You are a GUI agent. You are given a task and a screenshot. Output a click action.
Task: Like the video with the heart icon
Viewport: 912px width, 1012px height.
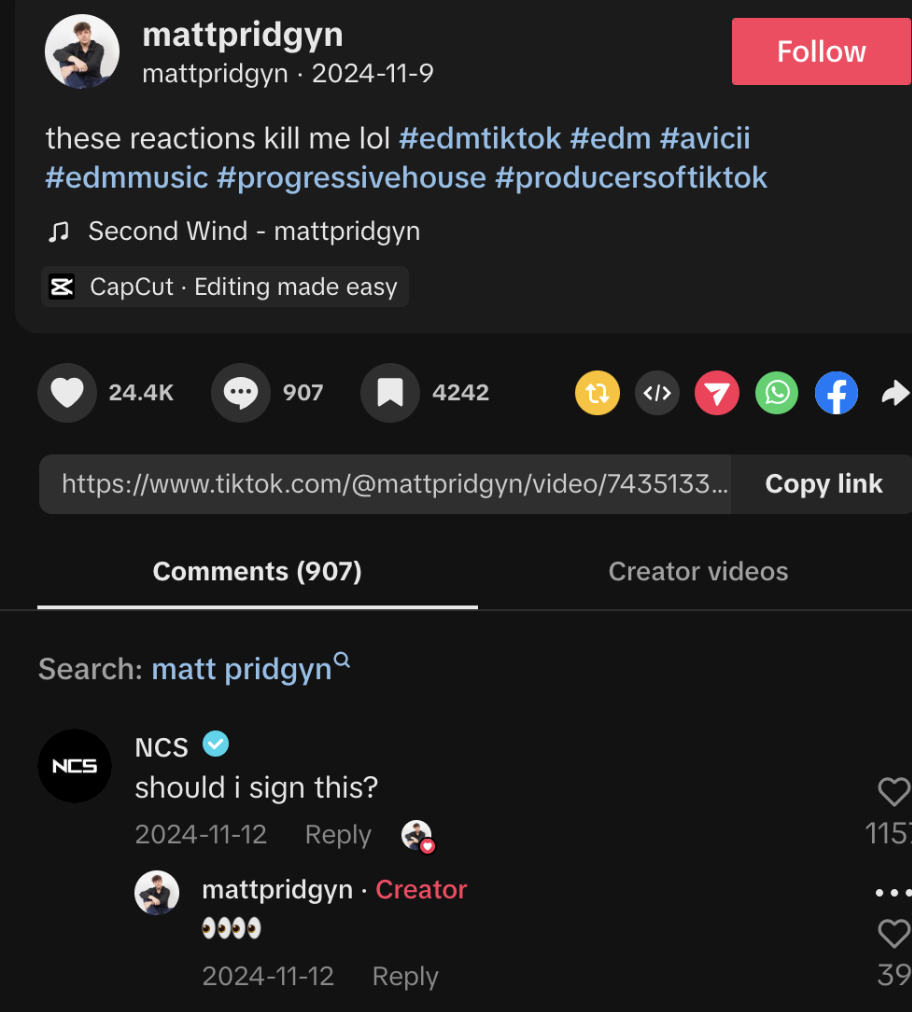(x=67, y=393)
